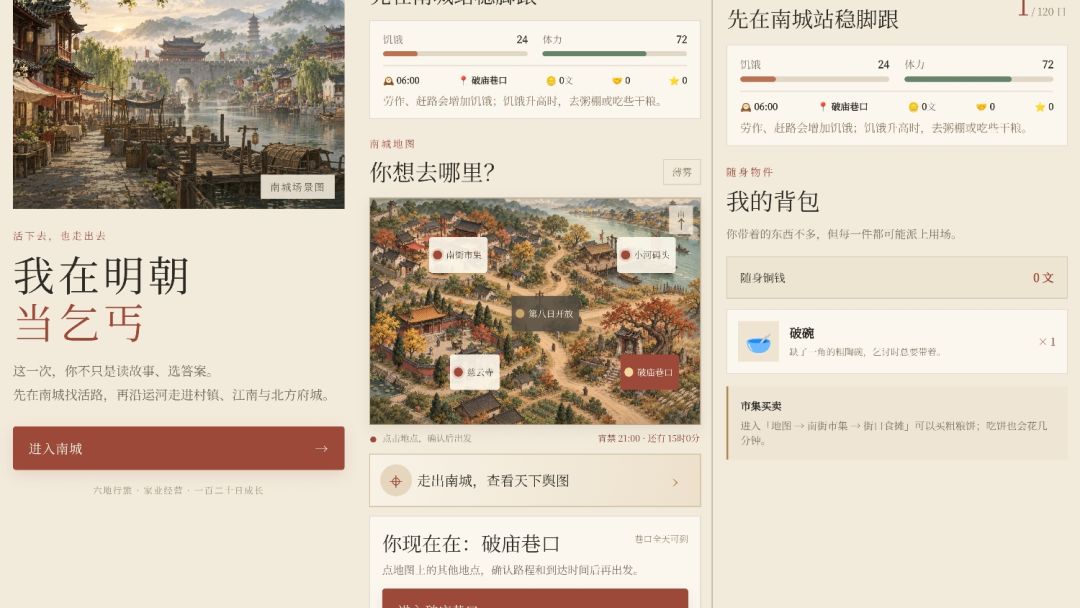Screen dimensions: 1080x608
Task: Click the handshake icon above 南城地图
Action: point(616,81)
